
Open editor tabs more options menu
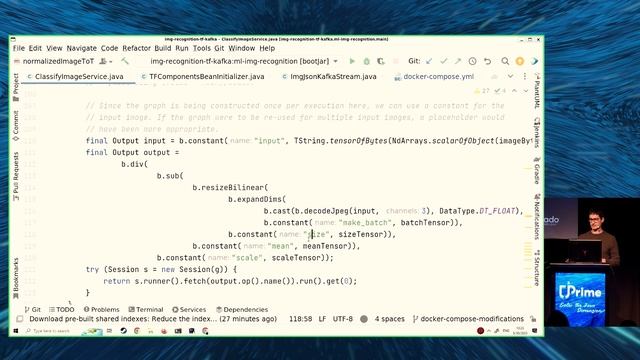pos(525,76)
